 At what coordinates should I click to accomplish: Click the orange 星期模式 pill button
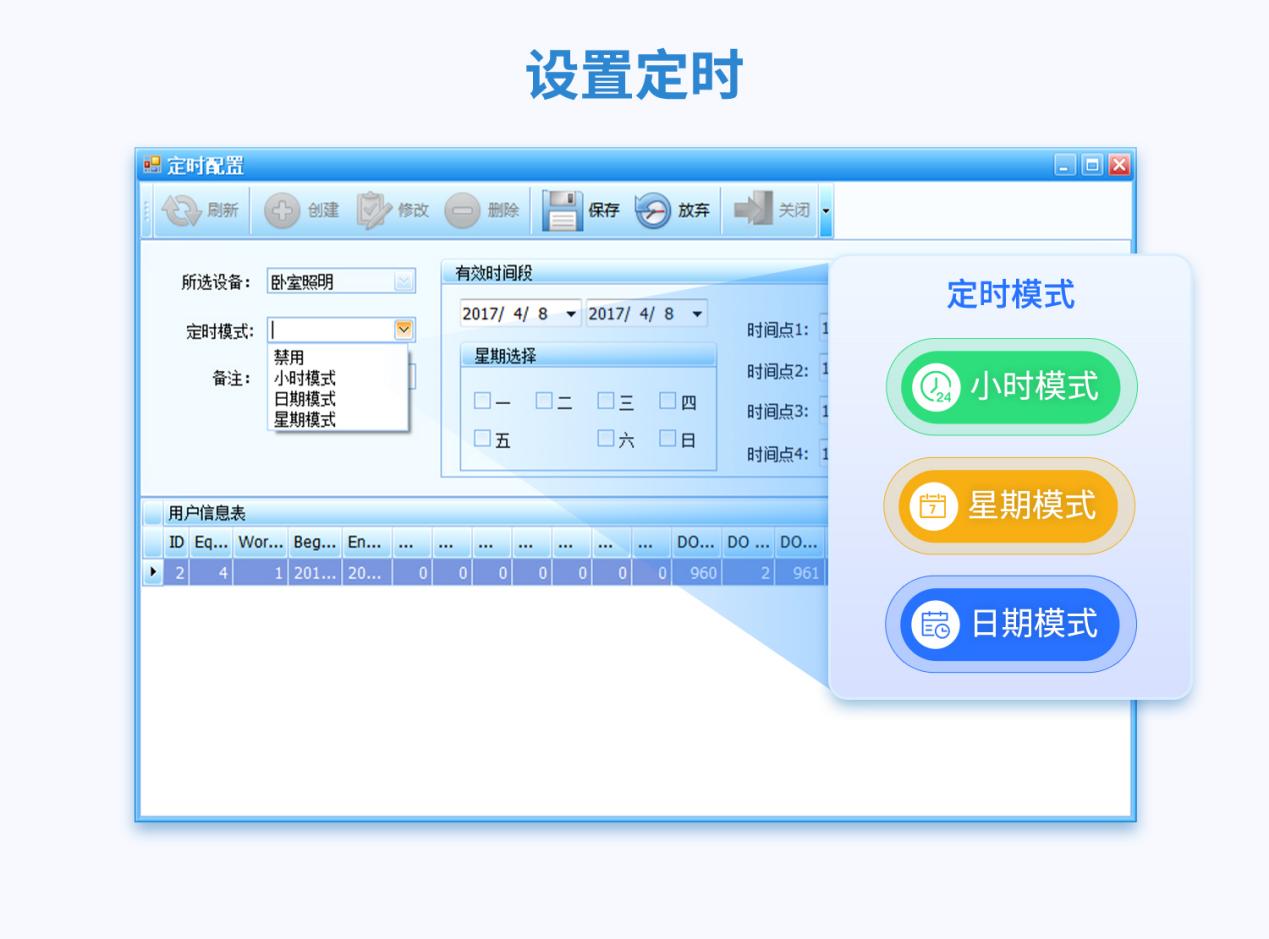(1009, 506)
